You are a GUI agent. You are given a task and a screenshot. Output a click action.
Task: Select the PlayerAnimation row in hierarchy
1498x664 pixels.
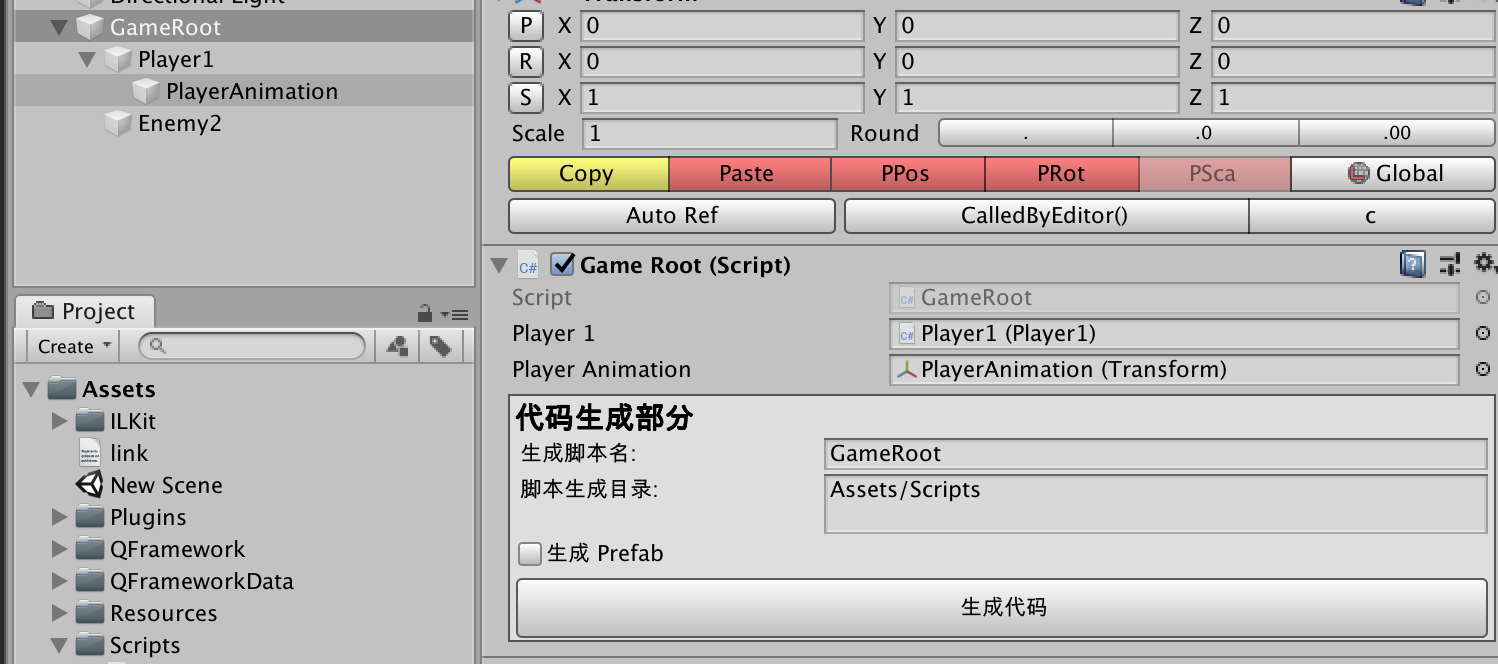(x=244, y=91)
